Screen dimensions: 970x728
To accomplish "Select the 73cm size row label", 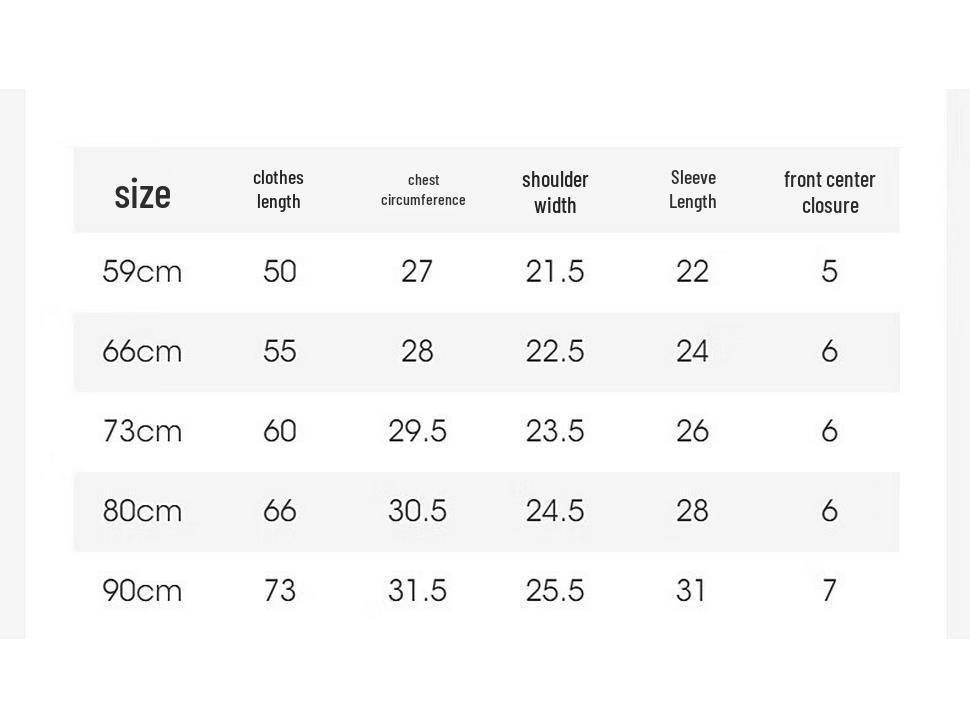I will 142,431.
